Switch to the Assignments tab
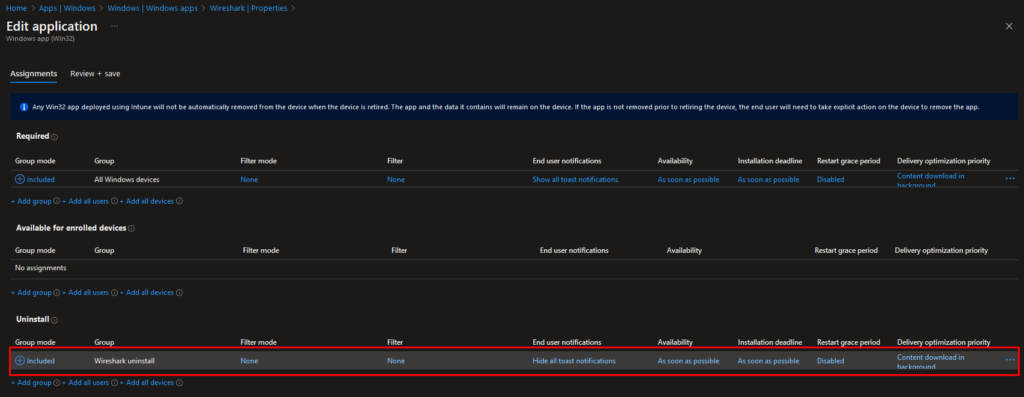 (33, 74)
